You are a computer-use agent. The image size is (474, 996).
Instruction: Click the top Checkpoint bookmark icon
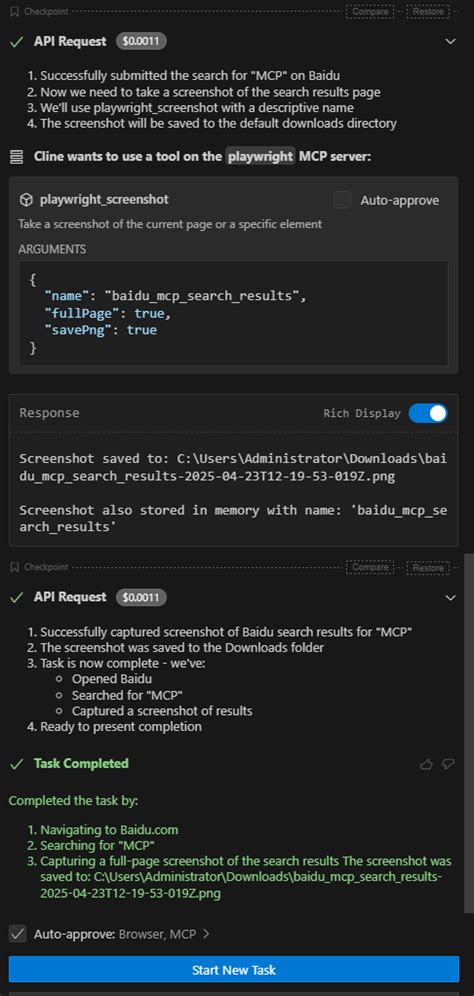pyautogui.click(x=14, y=11)
